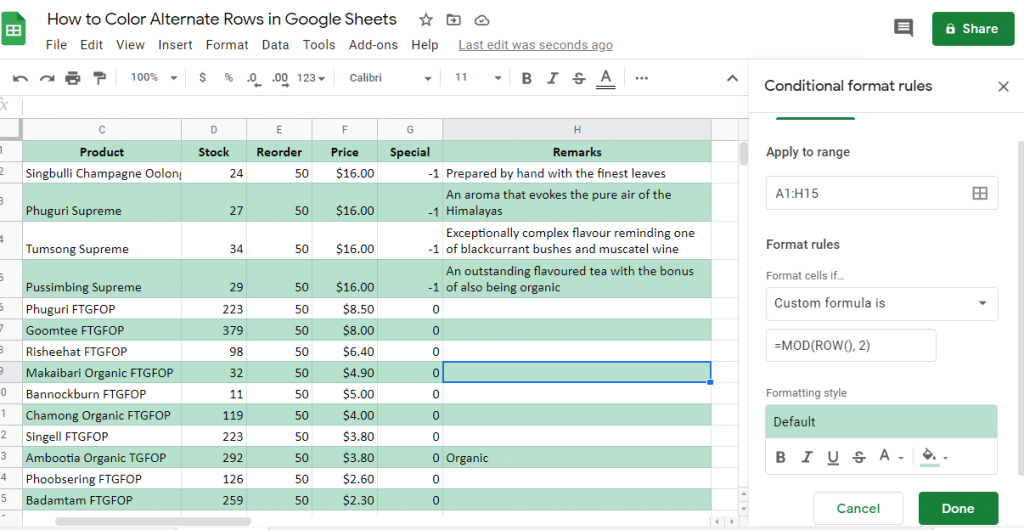Select the paint format tool
Screen dimensions: 1024x530
(99, 78)
